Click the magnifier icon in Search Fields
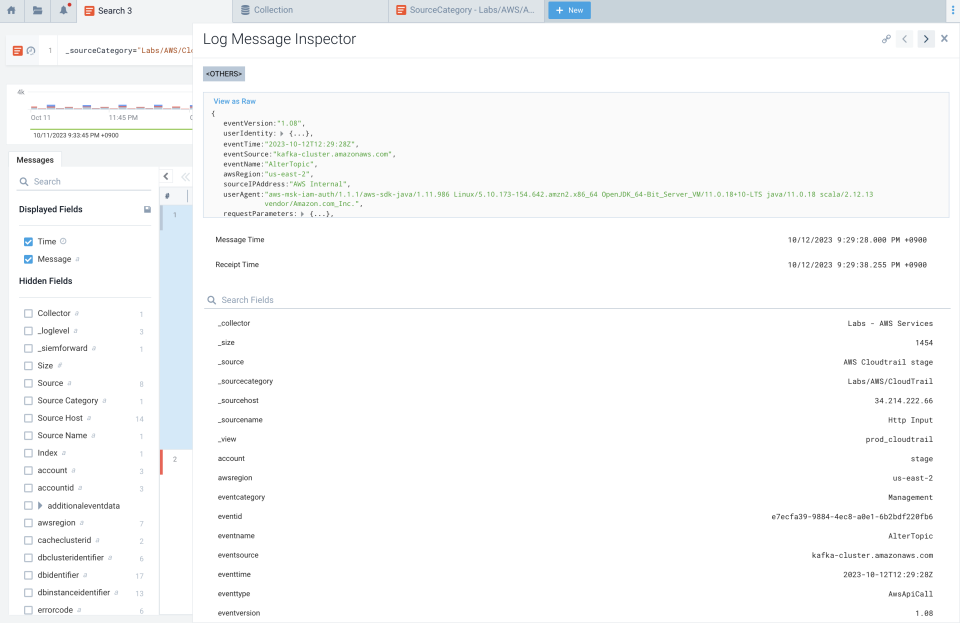Viewport: 960px width, 623px height. (211, 299)
